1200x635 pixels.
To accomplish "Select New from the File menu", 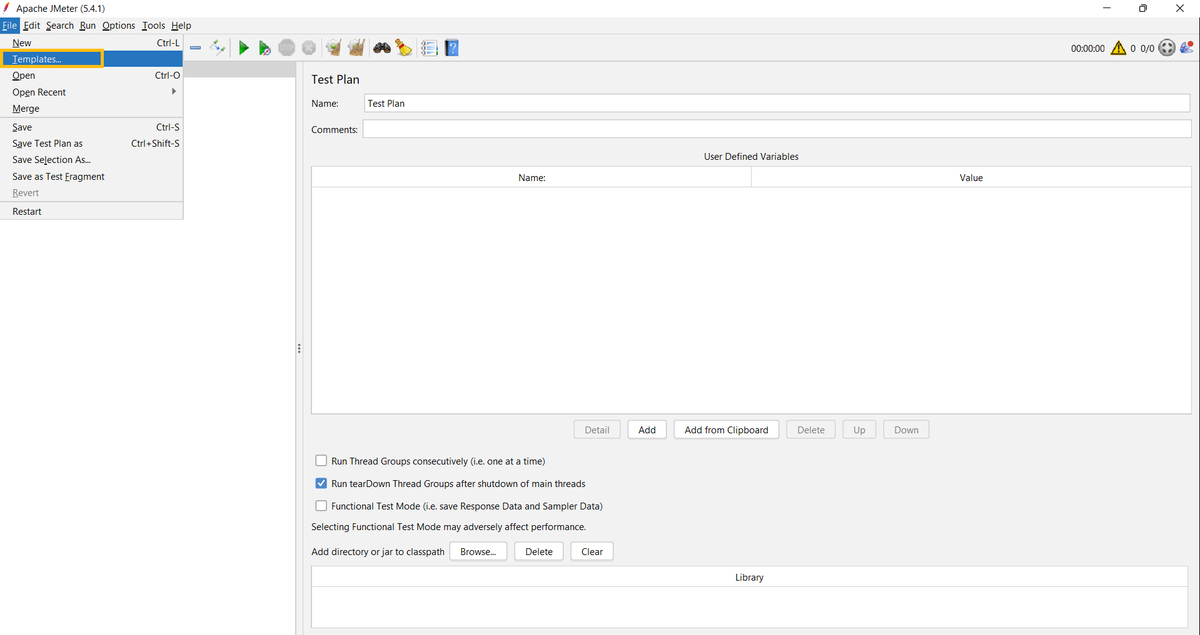I will click(91, 43).
